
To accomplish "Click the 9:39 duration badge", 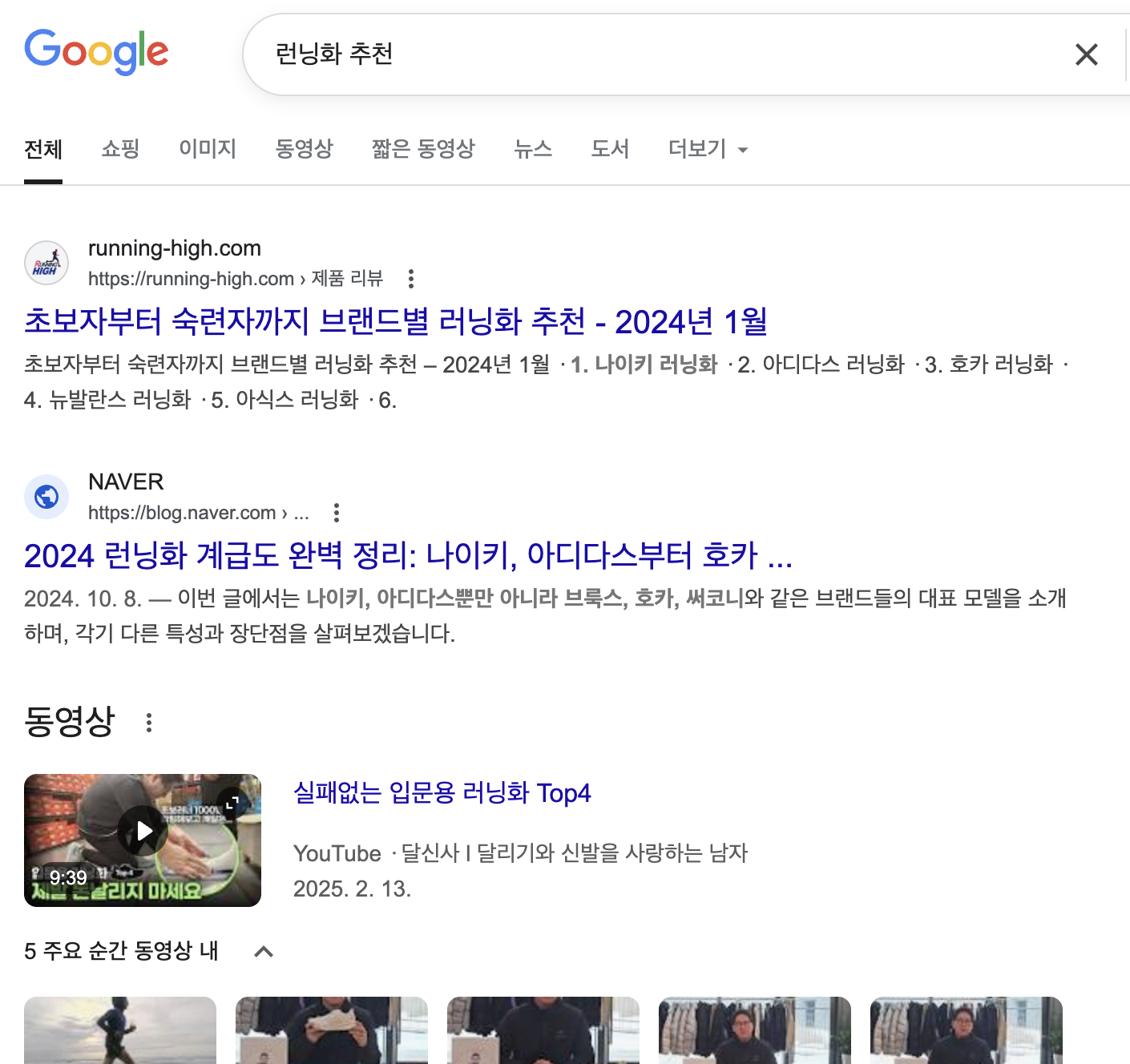I will point(68,878).
